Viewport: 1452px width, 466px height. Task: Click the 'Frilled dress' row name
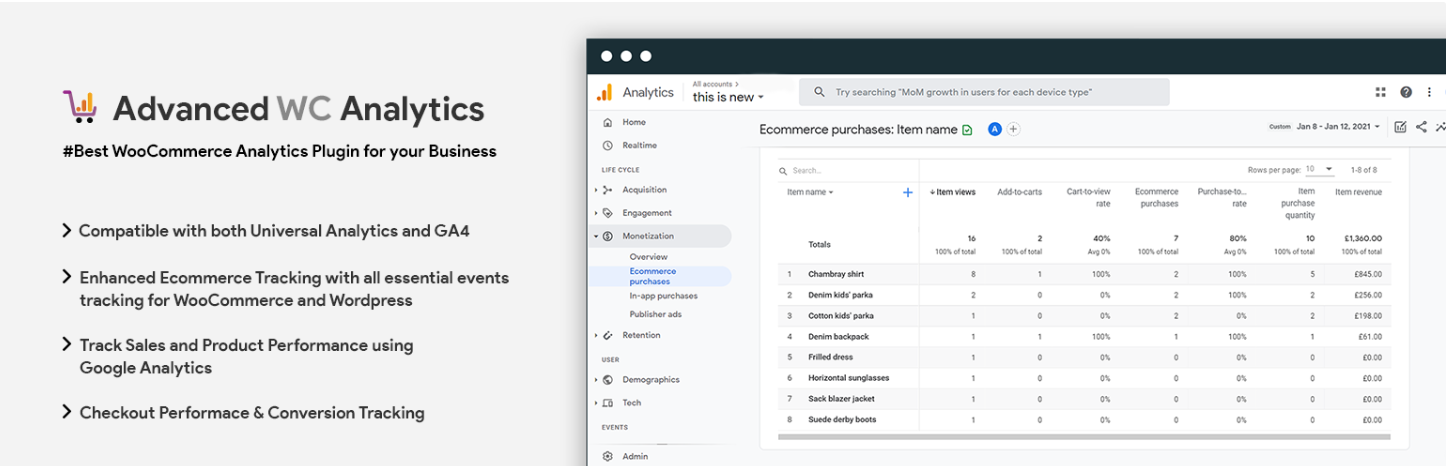coord(830,357)
